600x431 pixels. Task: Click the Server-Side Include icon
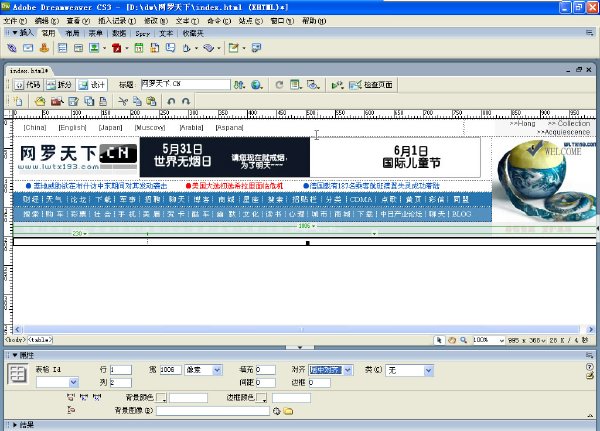155,48
